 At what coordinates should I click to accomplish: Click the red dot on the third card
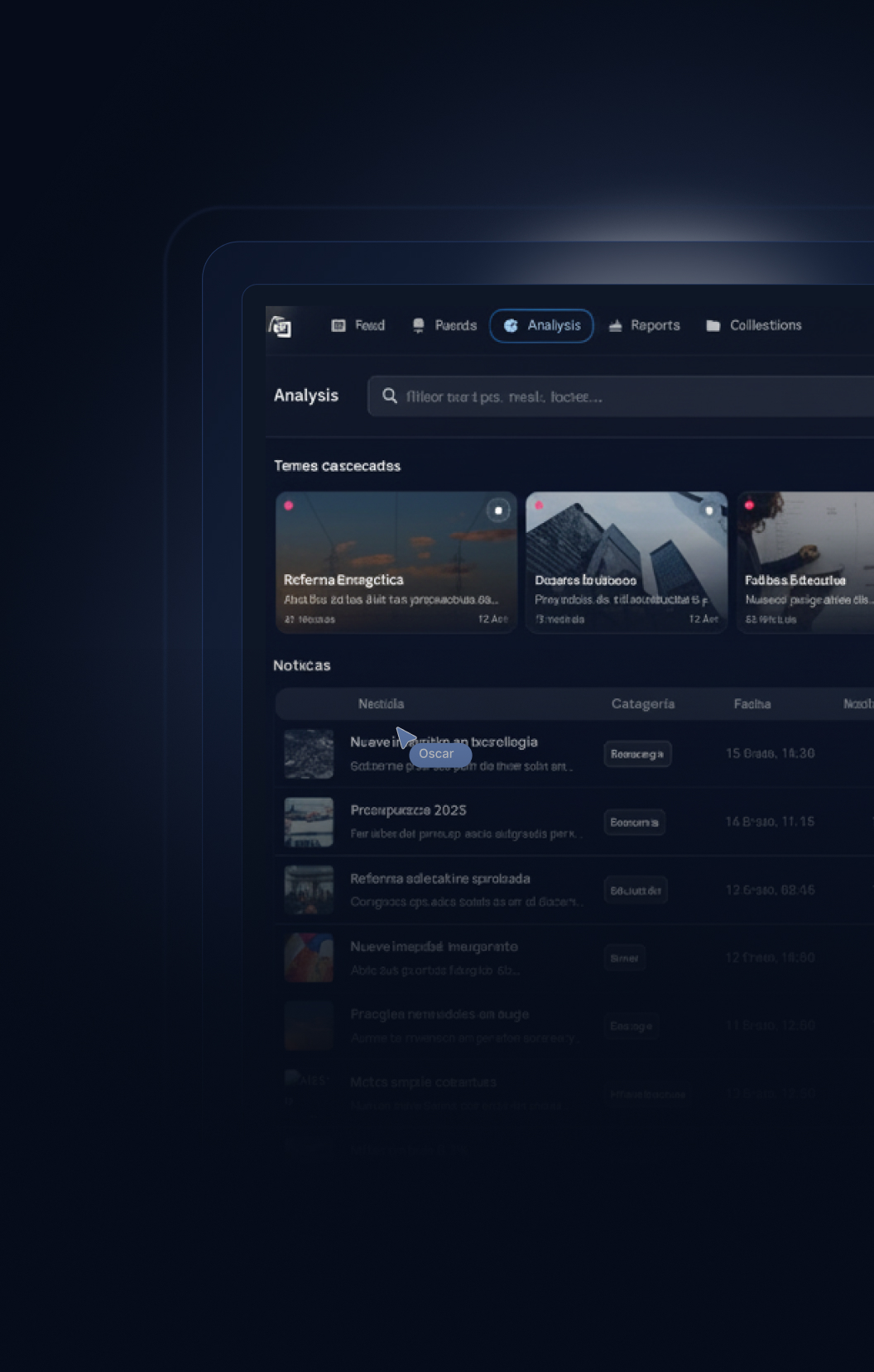point(749,506)
